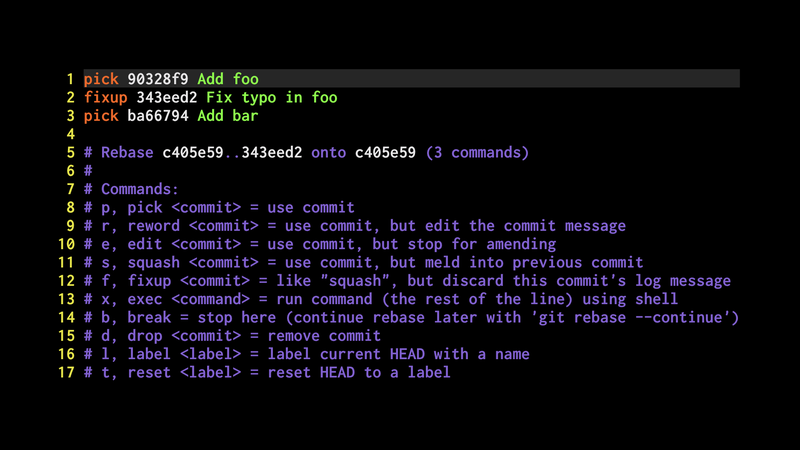The image size is (800, 450).
Task: Click line number 4 in the gutter
Action: pyautogui.click(x=71, y=134)
